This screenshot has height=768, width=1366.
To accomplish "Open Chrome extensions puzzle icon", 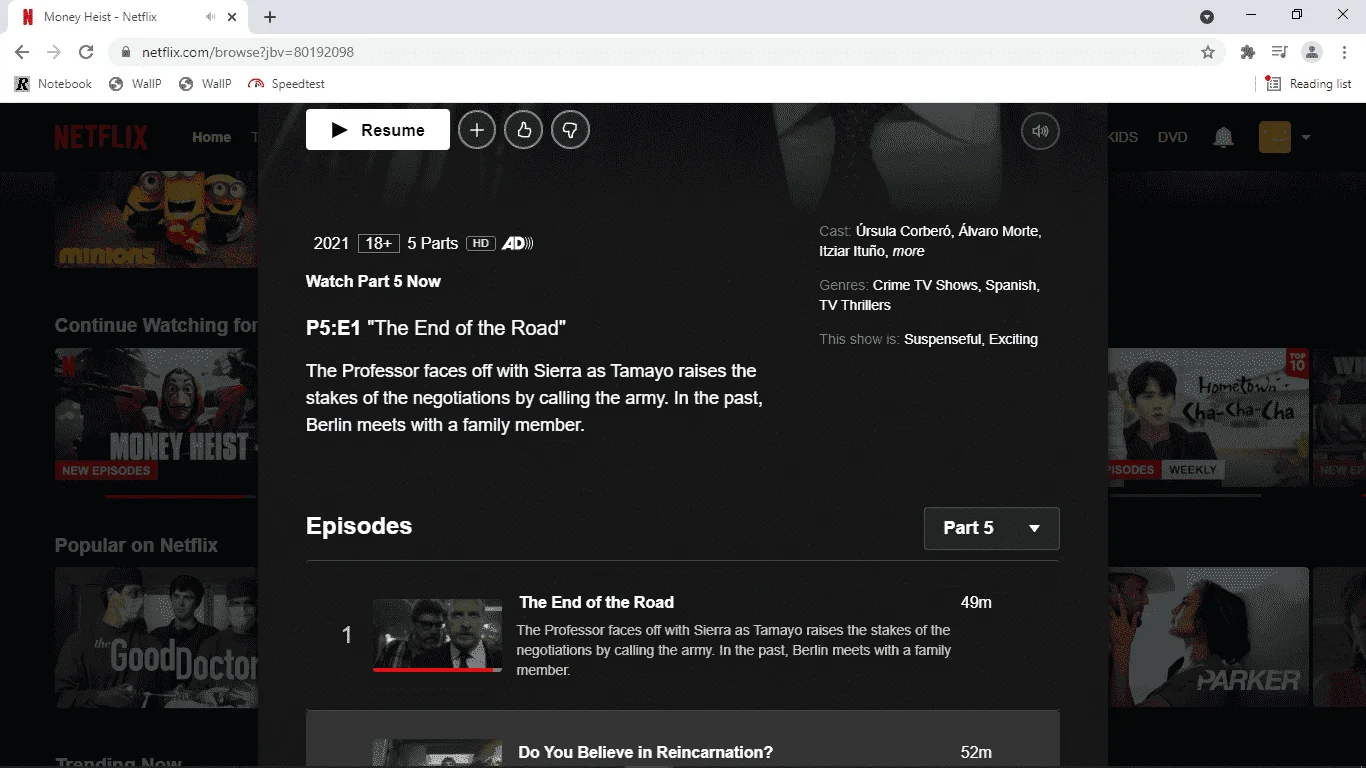I will point(1247,52).
